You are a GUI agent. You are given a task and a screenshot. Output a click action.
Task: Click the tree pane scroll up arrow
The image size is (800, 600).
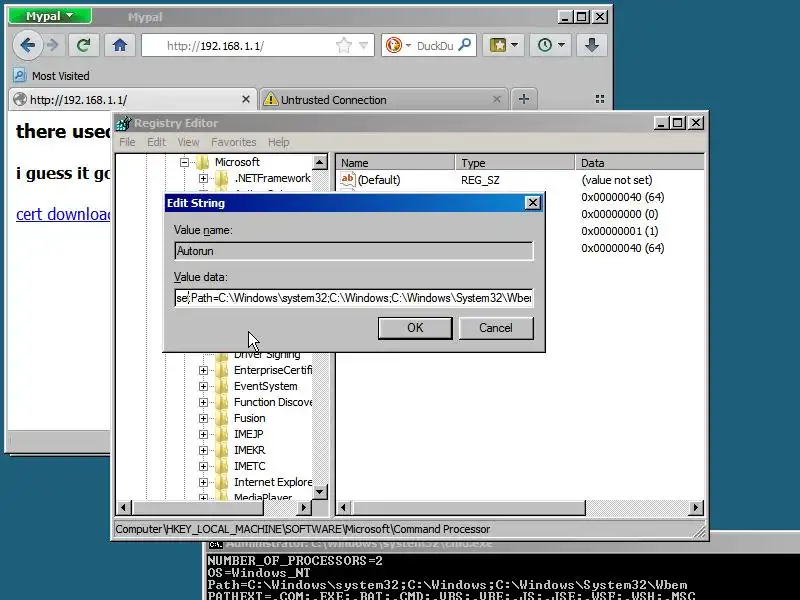click(320, 163)
